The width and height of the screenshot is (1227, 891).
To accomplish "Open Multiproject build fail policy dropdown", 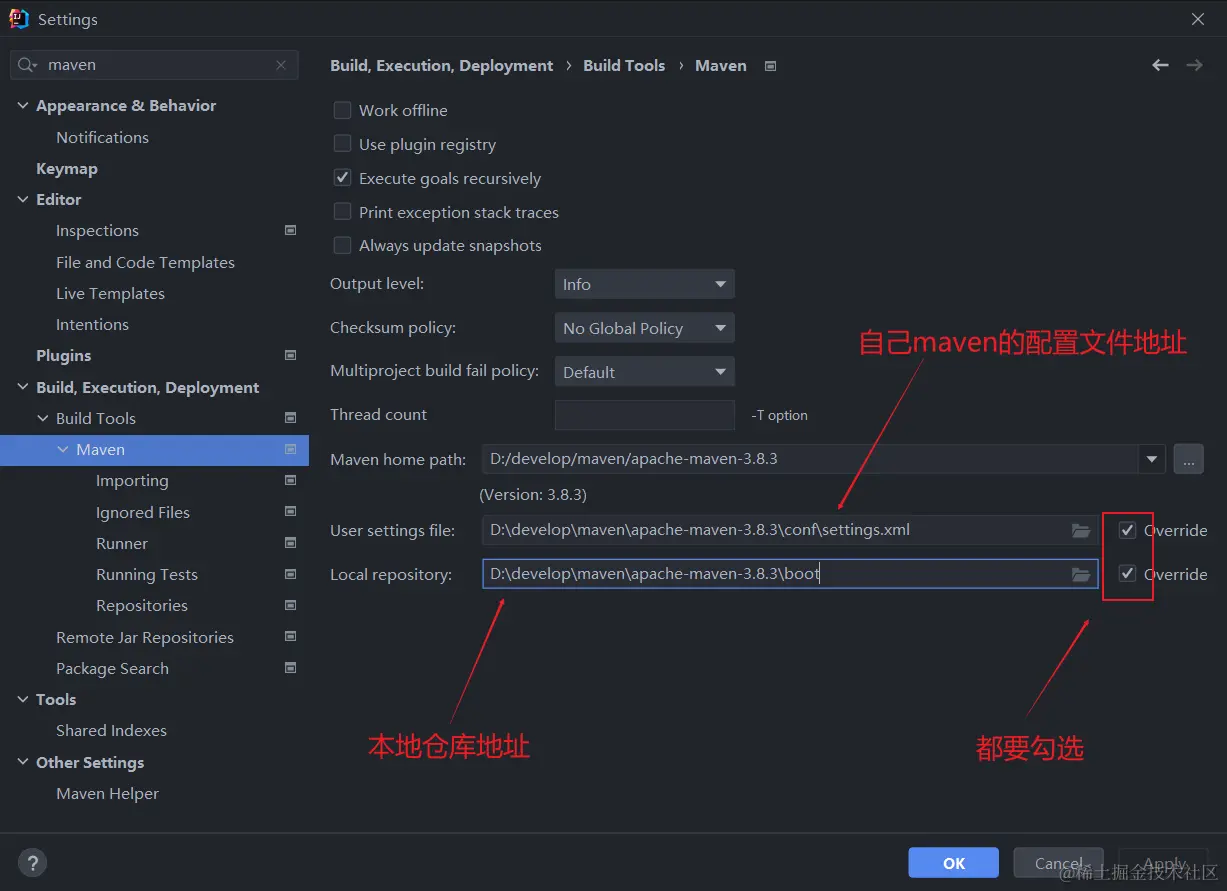I will (x=645, y=373).
